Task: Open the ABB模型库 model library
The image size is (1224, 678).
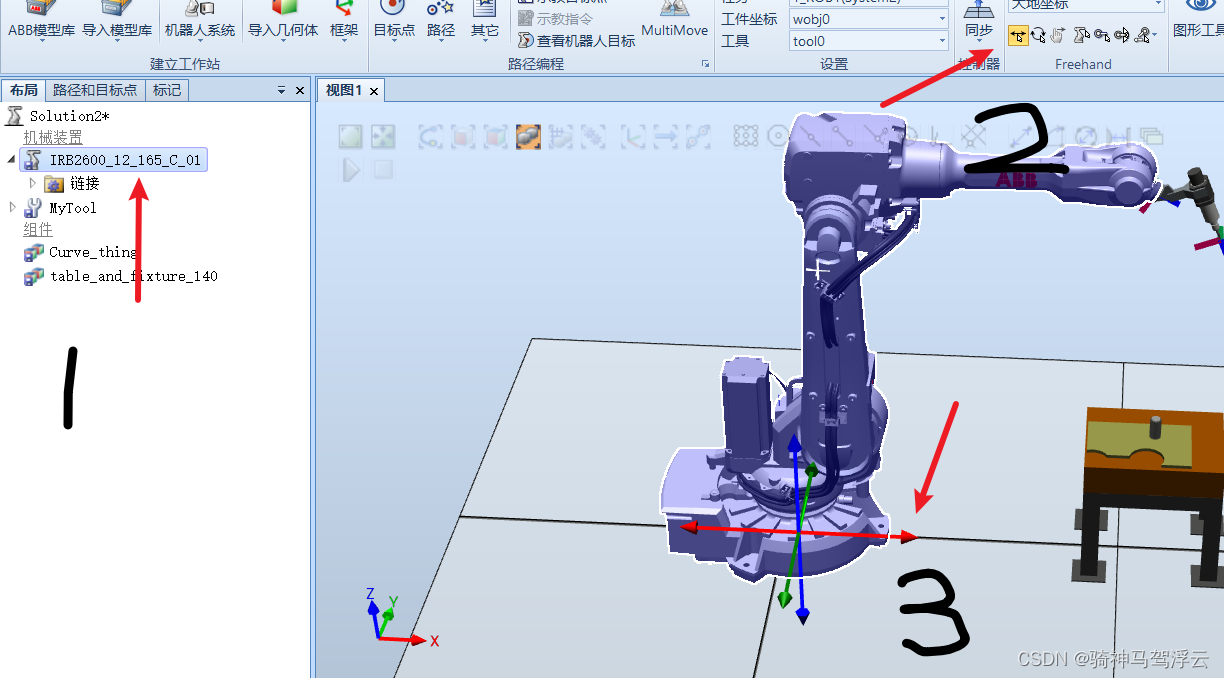Action: click(x=41, y=21)
